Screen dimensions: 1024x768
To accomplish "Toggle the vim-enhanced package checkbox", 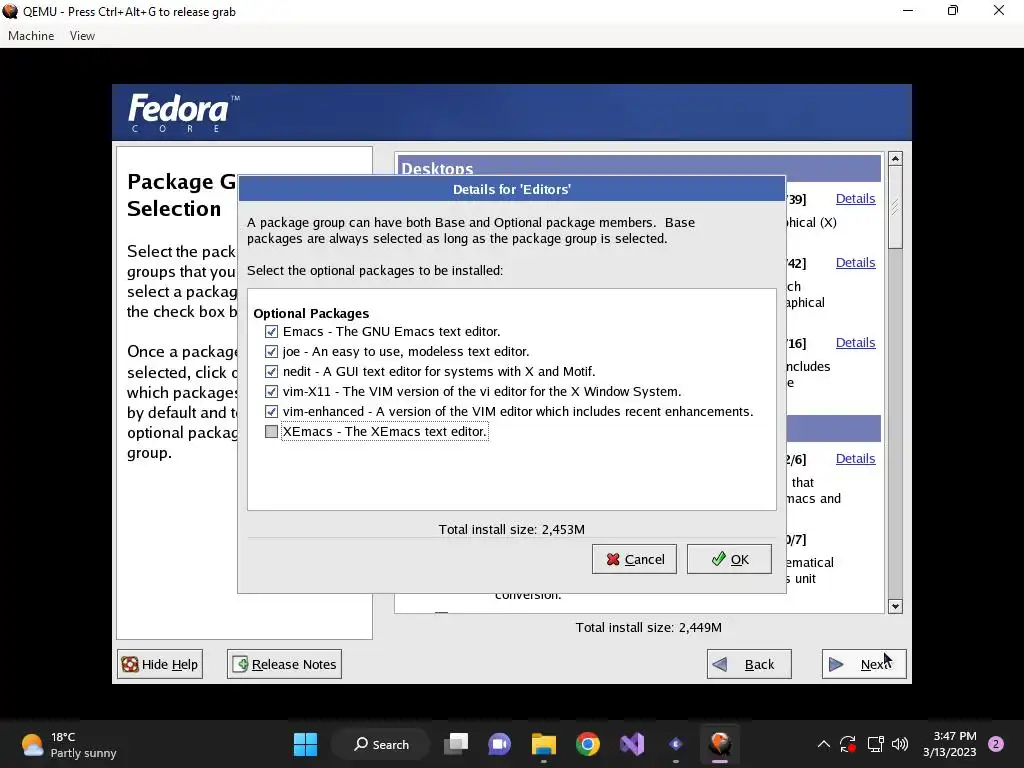I will [271, 412].
